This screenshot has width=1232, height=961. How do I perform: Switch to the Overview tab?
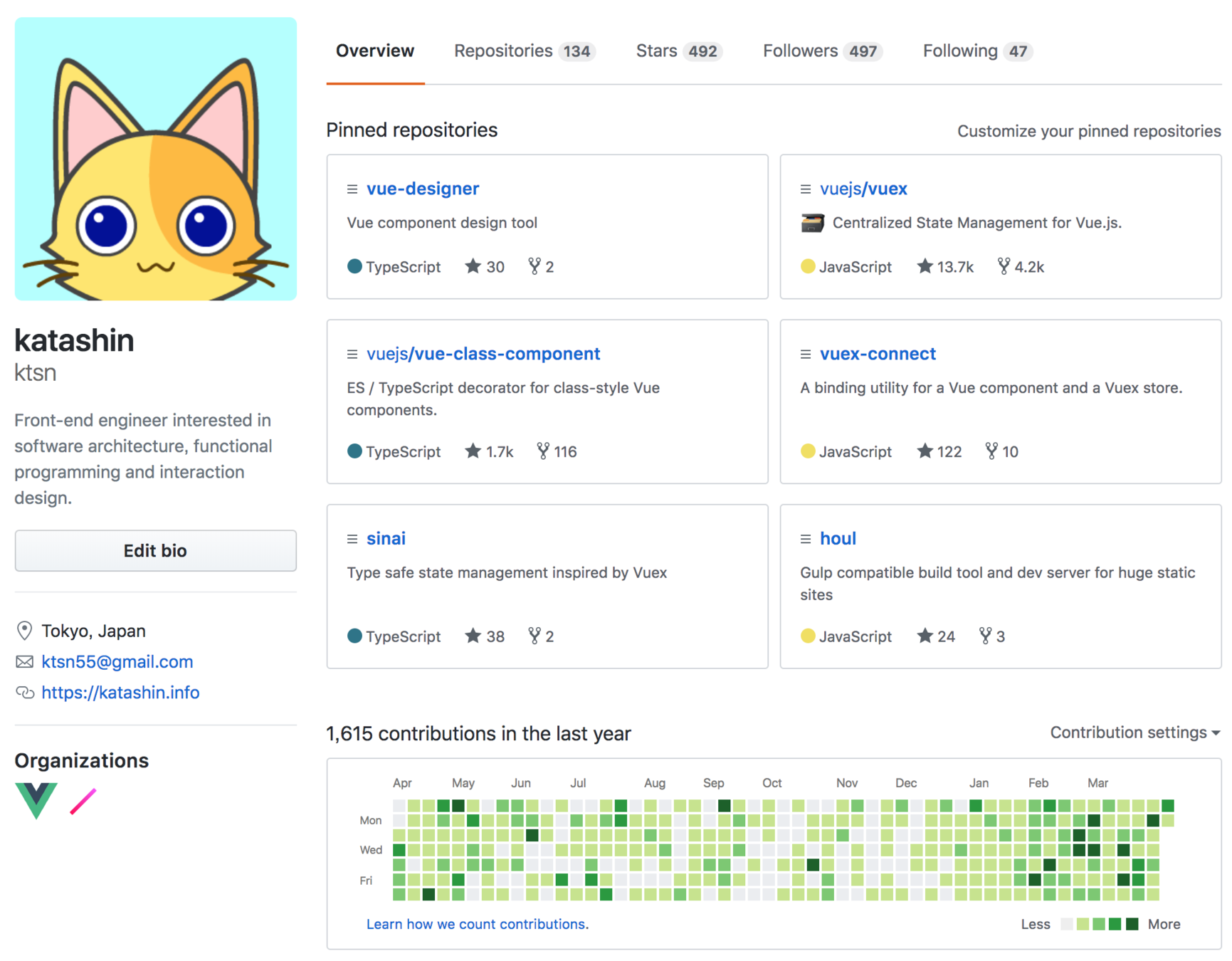375,51
